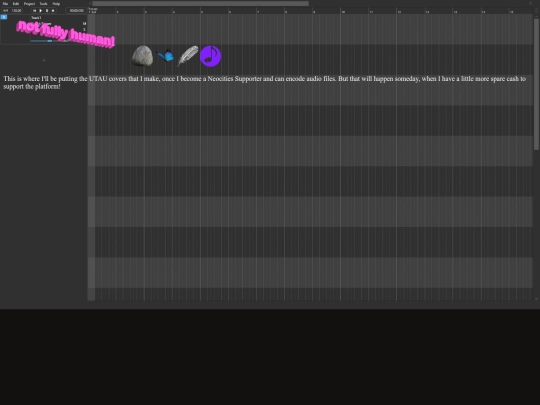Click the pink "not fully human!" logo
Image resolution: width=540 pixels, height=405 pixels.
pos(65,34)
